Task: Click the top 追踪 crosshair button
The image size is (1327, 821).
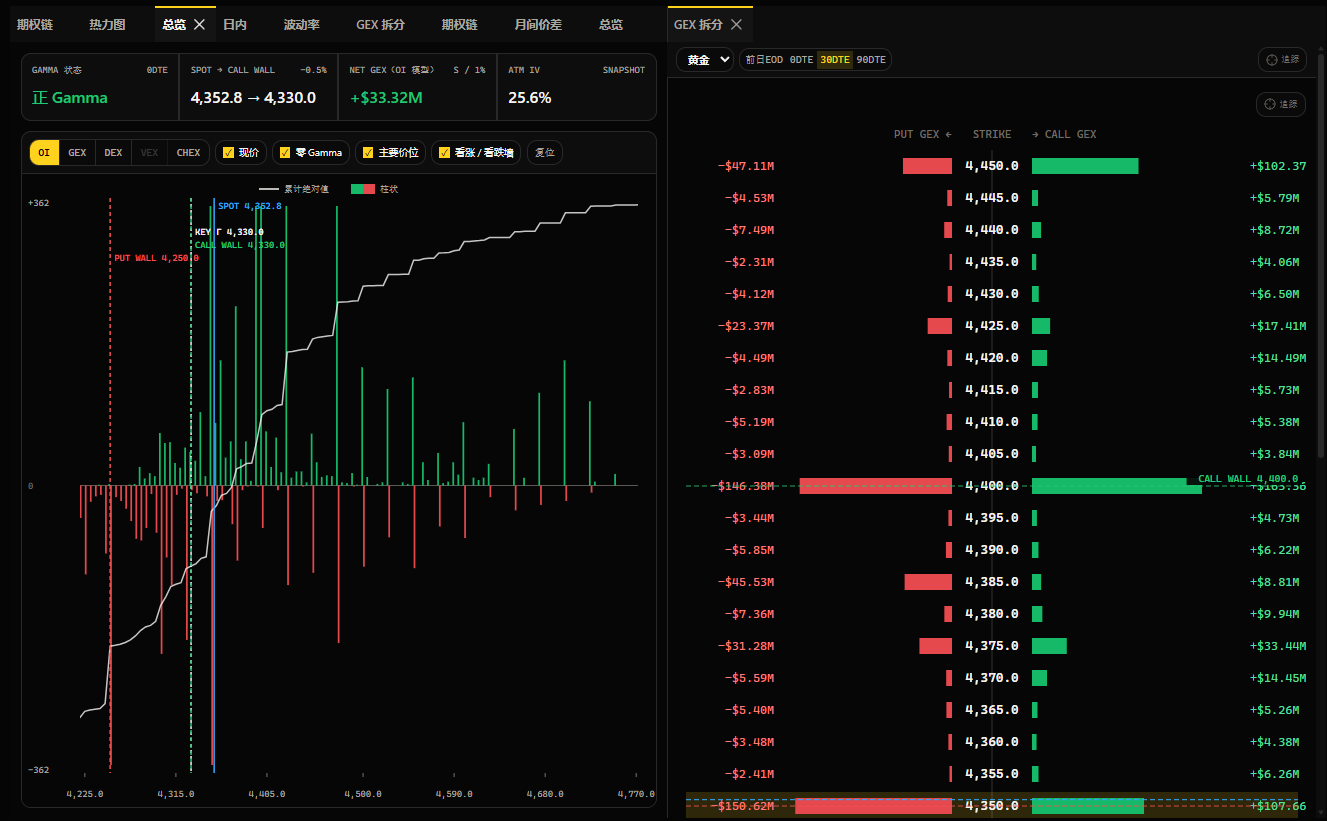Action: [x=1282, y=60]
